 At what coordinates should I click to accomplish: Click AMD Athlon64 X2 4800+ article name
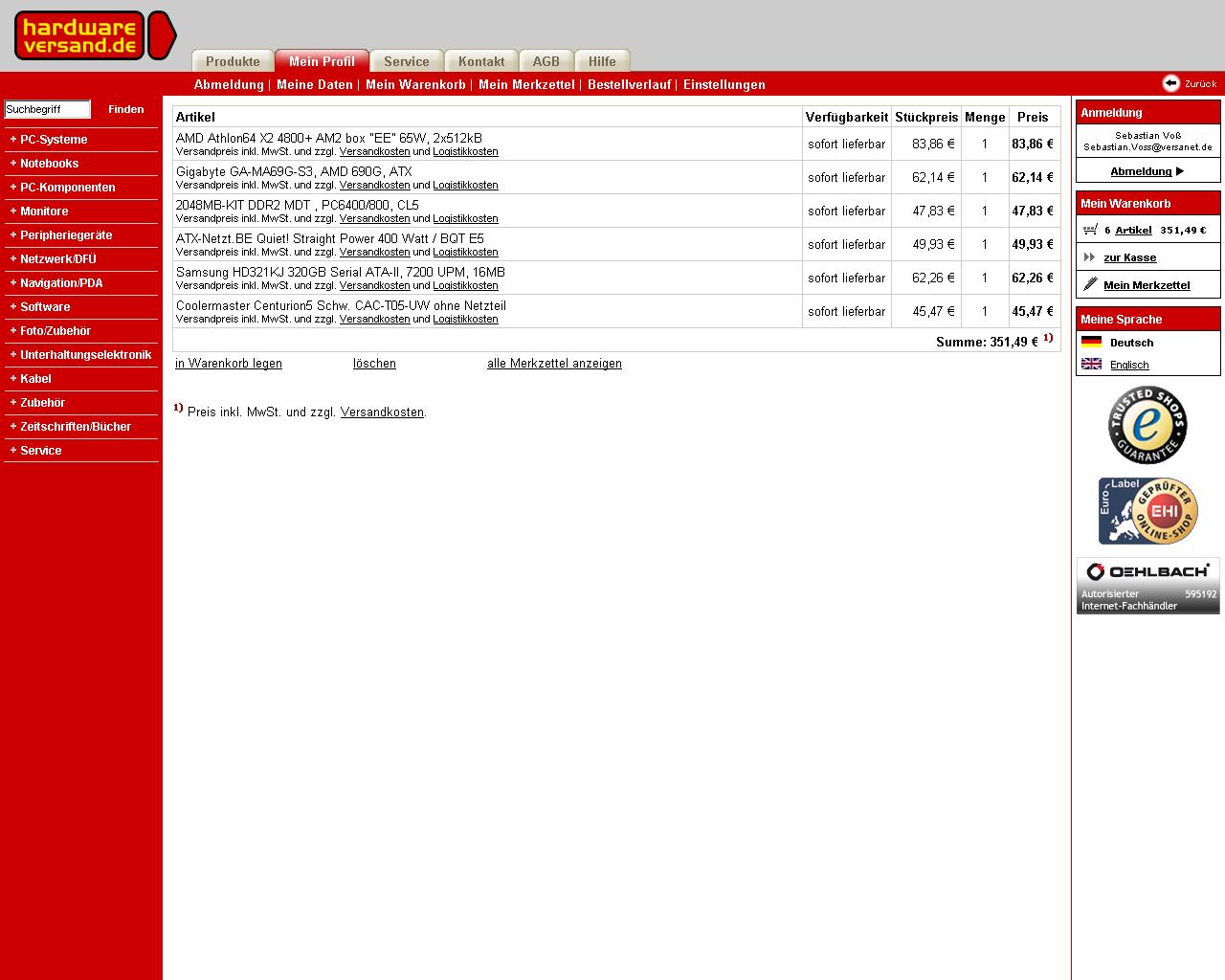tap(329, 138)
